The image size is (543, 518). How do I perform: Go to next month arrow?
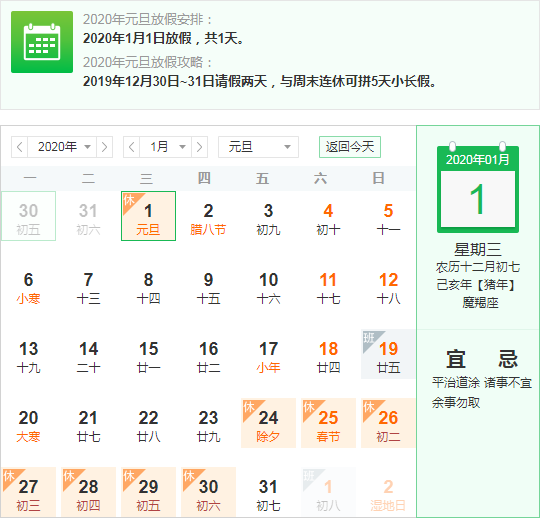click(199, 147)
